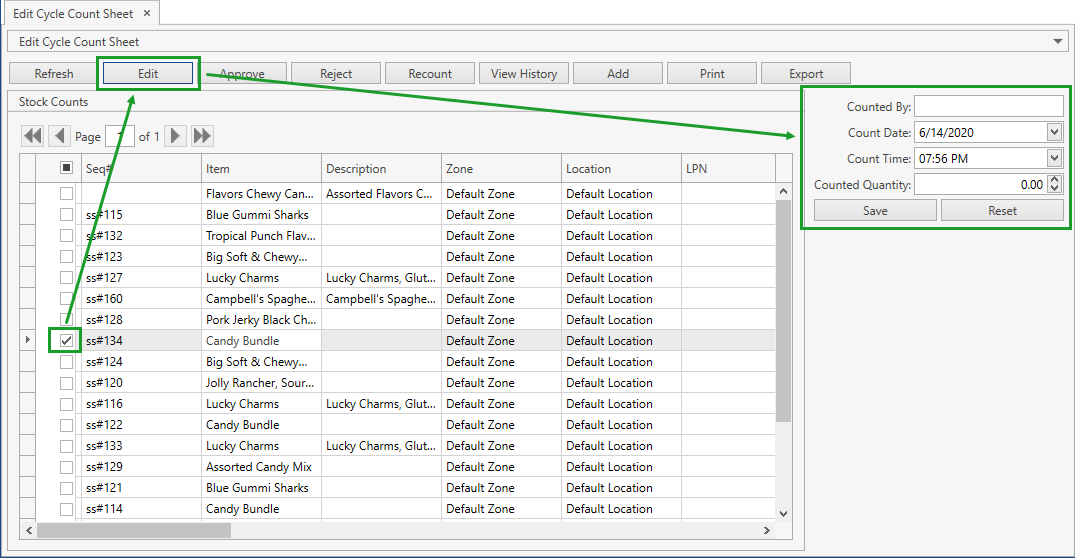Check the ss#115 Blue Gummi Sharks row
This screenshot has width=1075, height=558.
(x=66, y=215)
